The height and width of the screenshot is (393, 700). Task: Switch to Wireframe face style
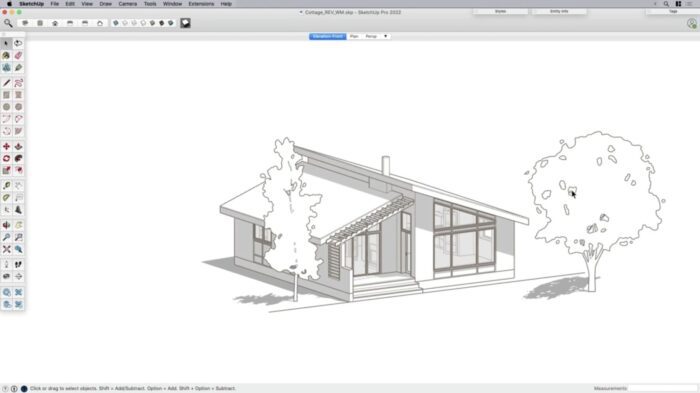[134, 23]
